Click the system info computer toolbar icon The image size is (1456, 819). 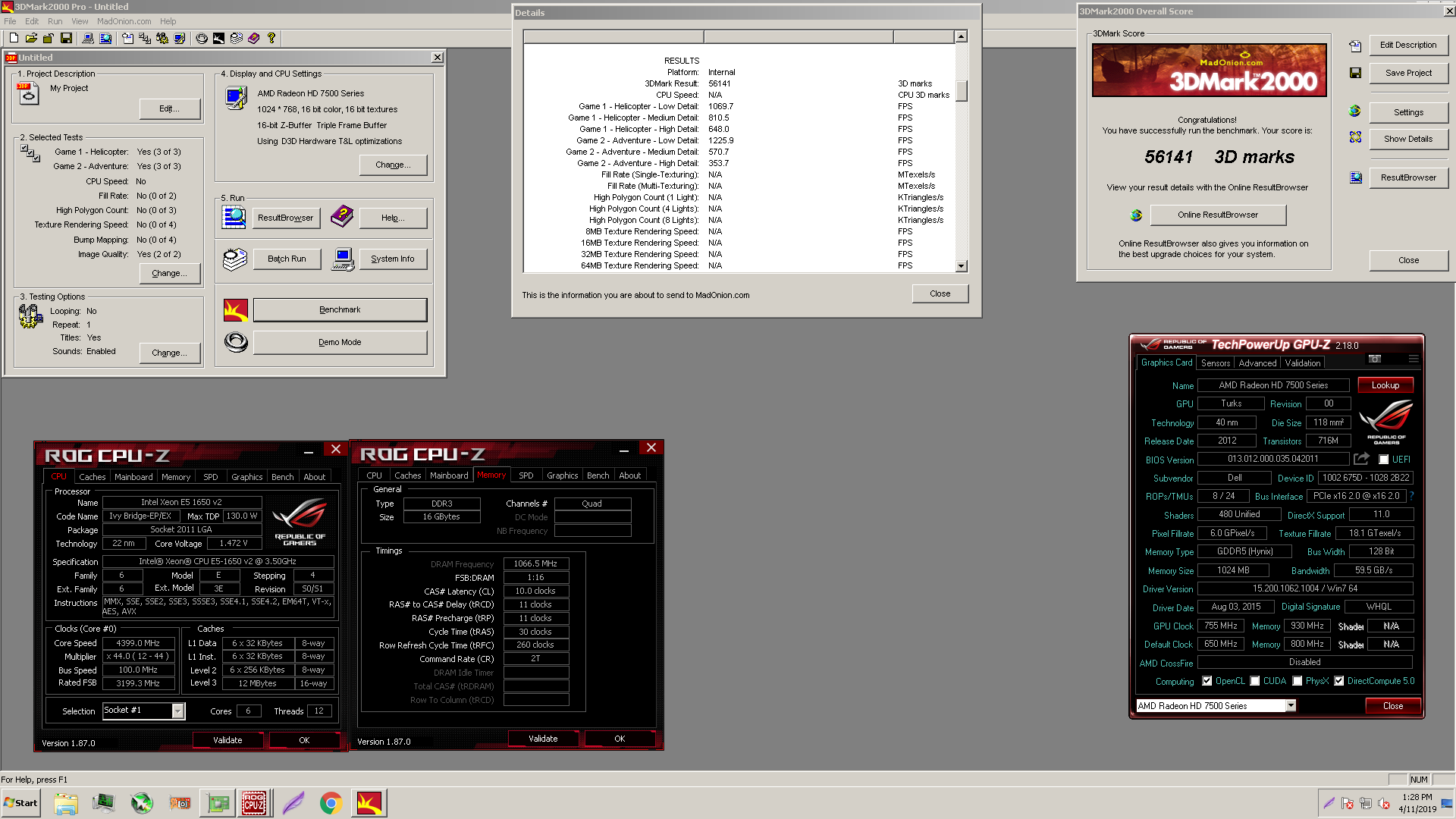[x=87, y=38]
